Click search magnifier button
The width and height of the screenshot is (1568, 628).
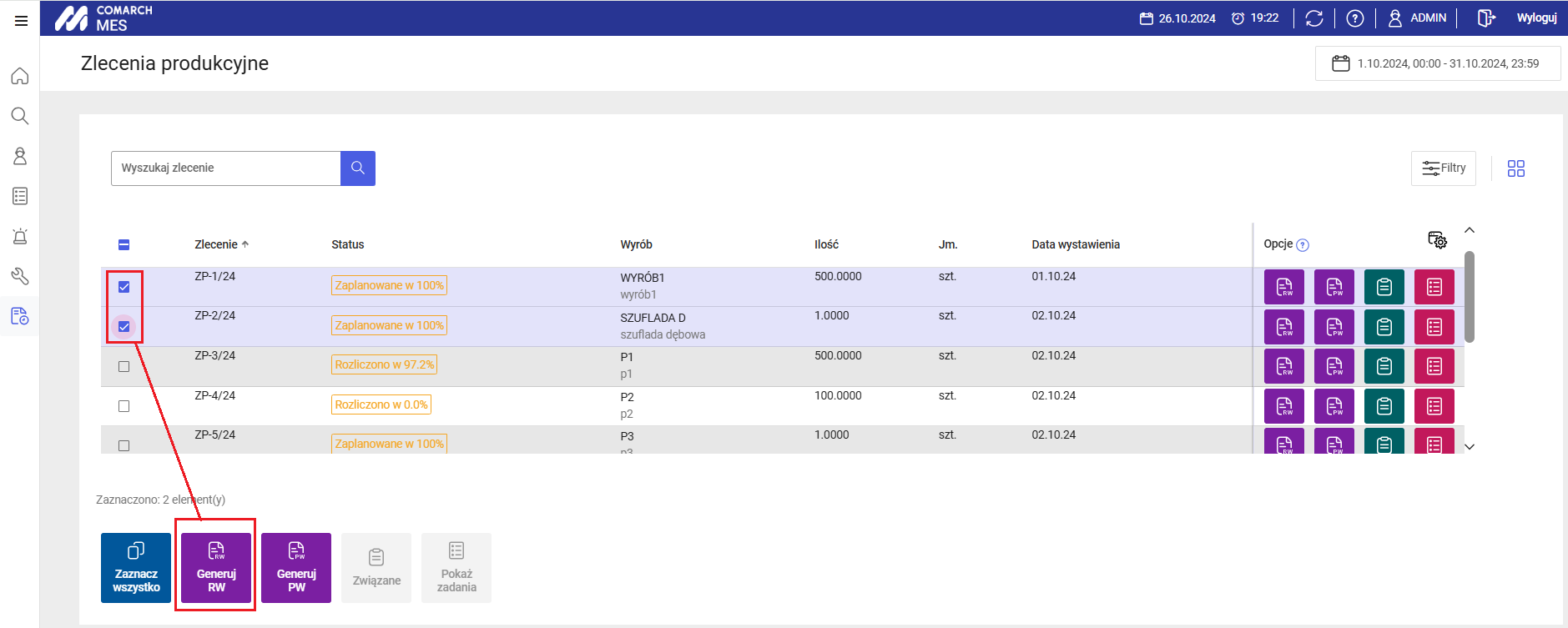358,168
